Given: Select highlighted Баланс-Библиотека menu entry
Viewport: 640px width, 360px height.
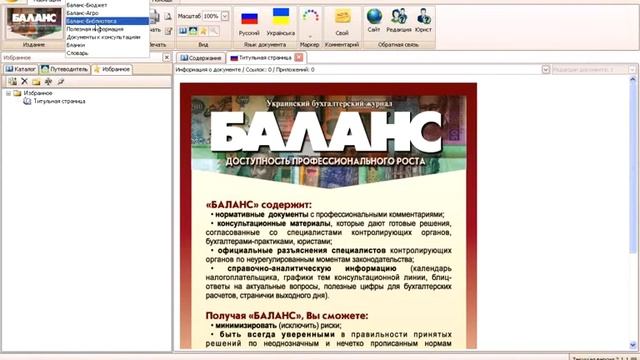Looking at the screenshot, I should 107,21.
